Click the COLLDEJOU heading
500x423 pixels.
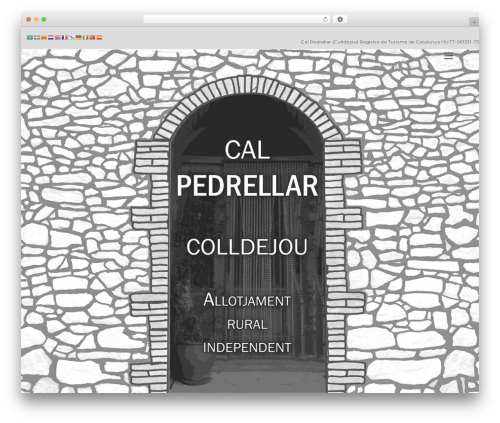click(247, 247)
